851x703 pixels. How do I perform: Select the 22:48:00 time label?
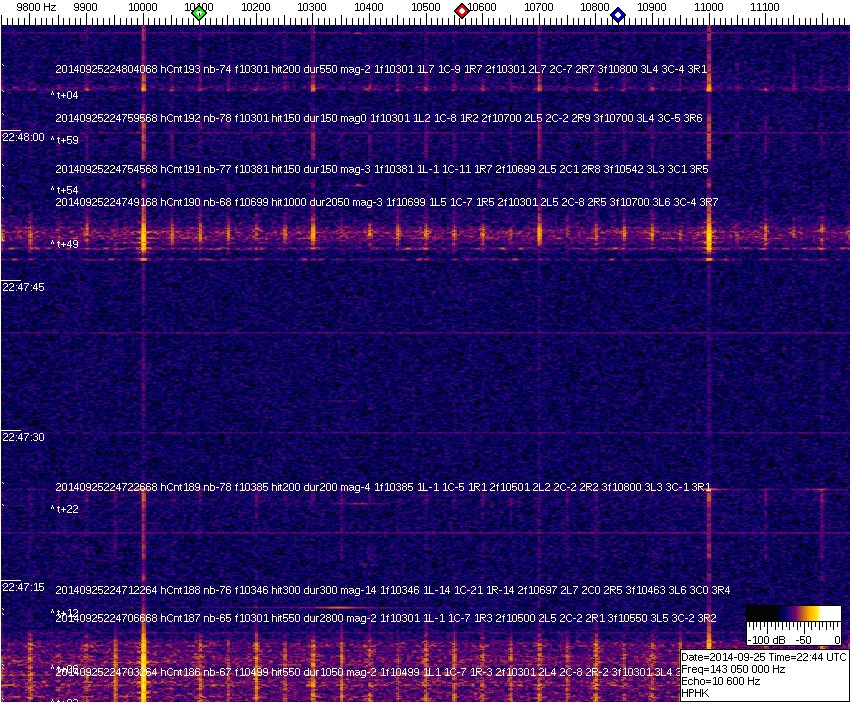point(22,137)
